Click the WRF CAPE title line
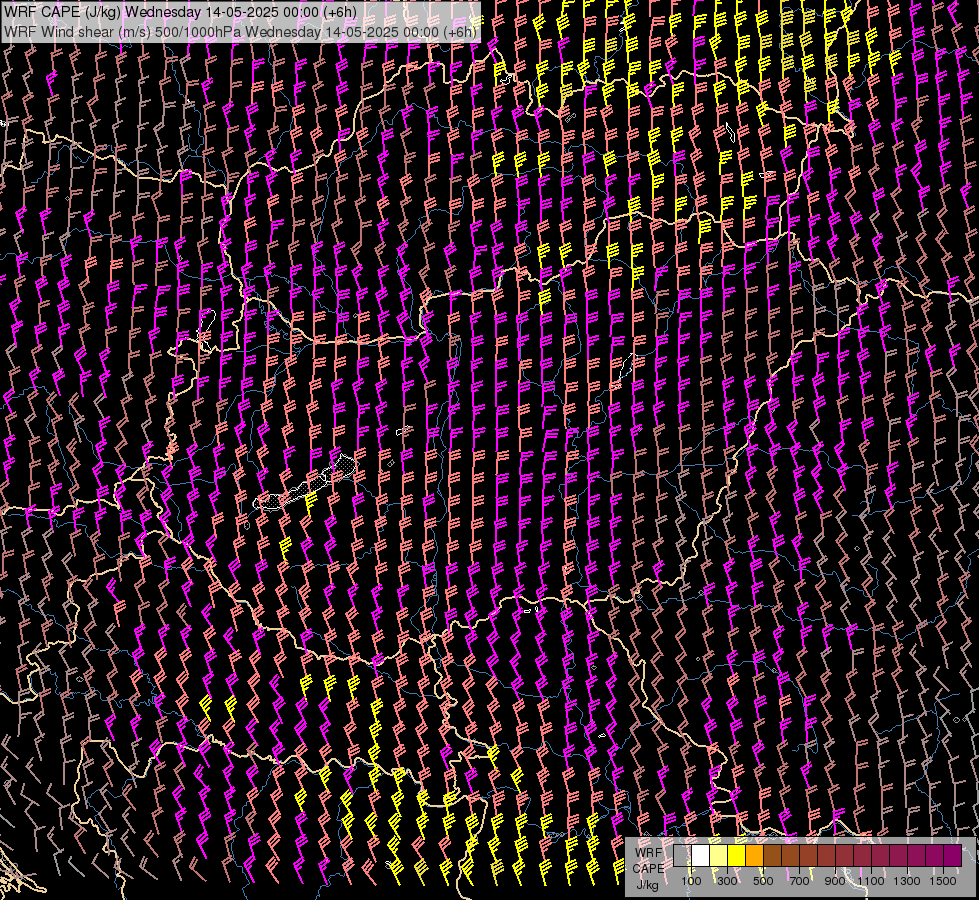This screenshot has width=979, height=900. pyautogui.click(x=180, y=12)
